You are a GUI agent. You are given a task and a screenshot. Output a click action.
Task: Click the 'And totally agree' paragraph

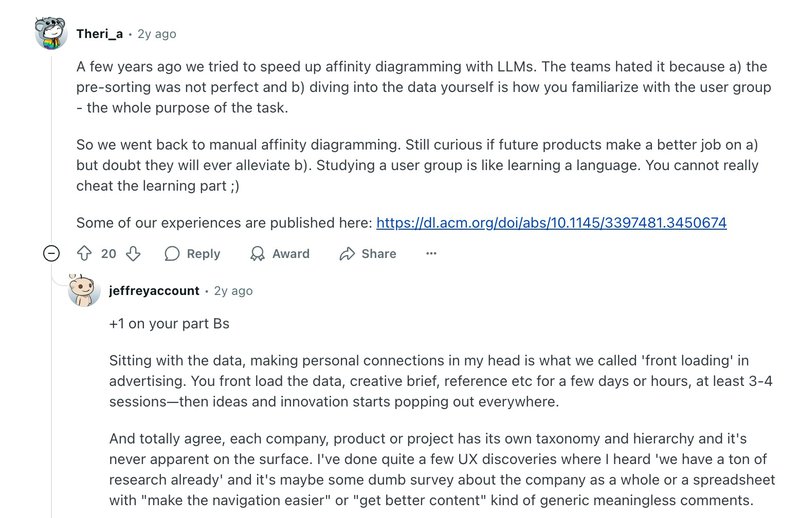point(430,471)
